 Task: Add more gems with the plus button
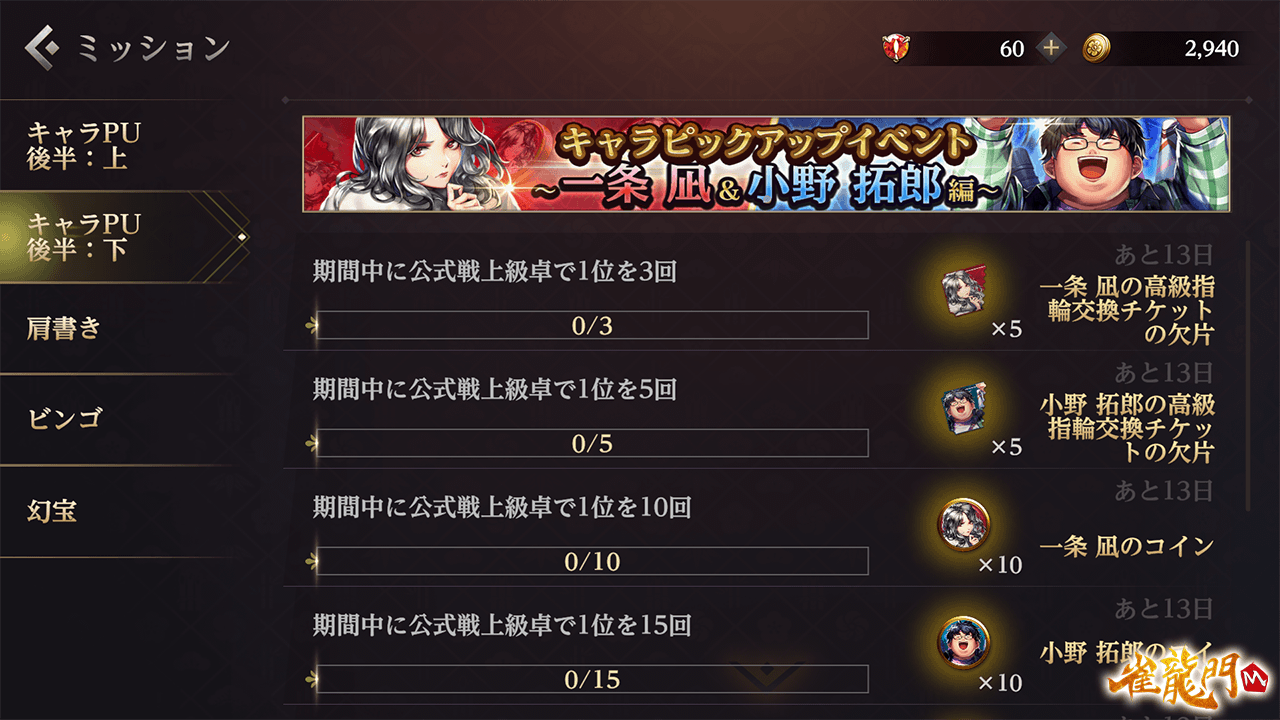click(x=1051, y=48)
